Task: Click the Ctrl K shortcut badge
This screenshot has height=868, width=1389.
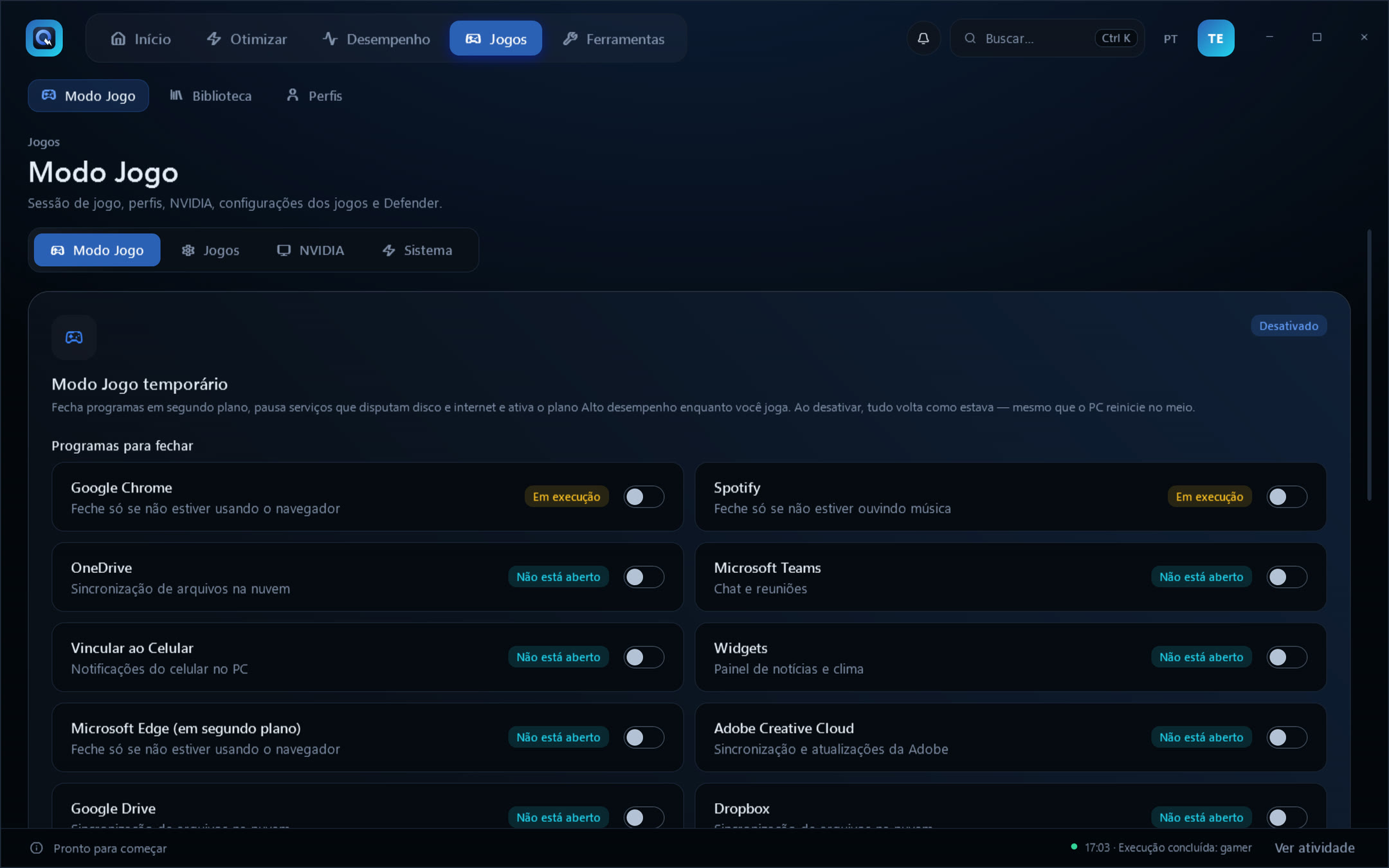Action: 1116,38
